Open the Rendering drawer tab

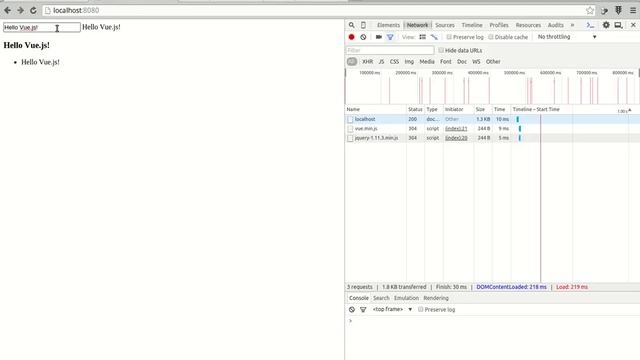coord(436,298)
